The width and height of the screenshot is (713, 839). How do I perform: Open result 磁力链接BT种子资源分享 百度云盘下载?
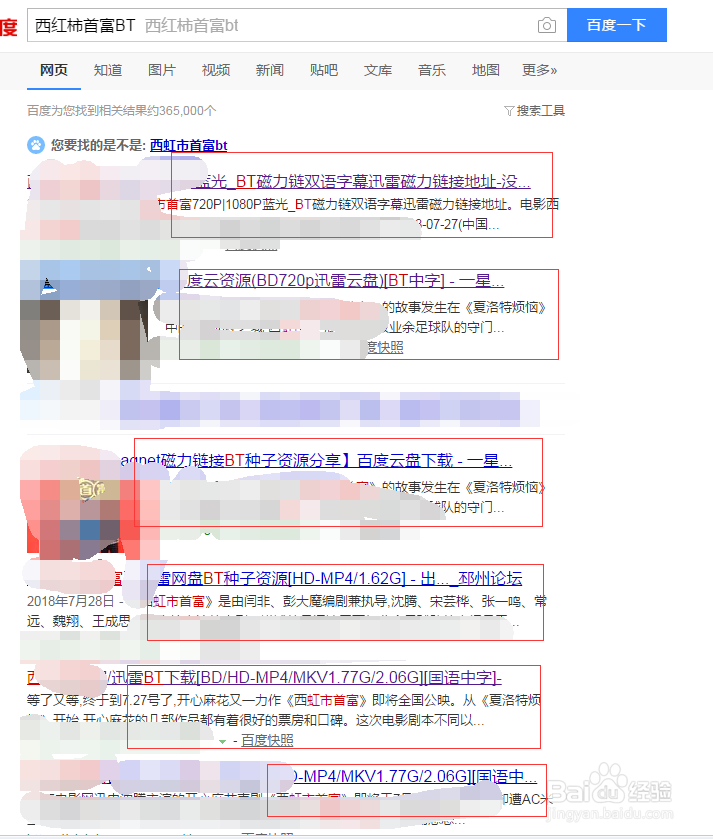(x=317, y=460)
